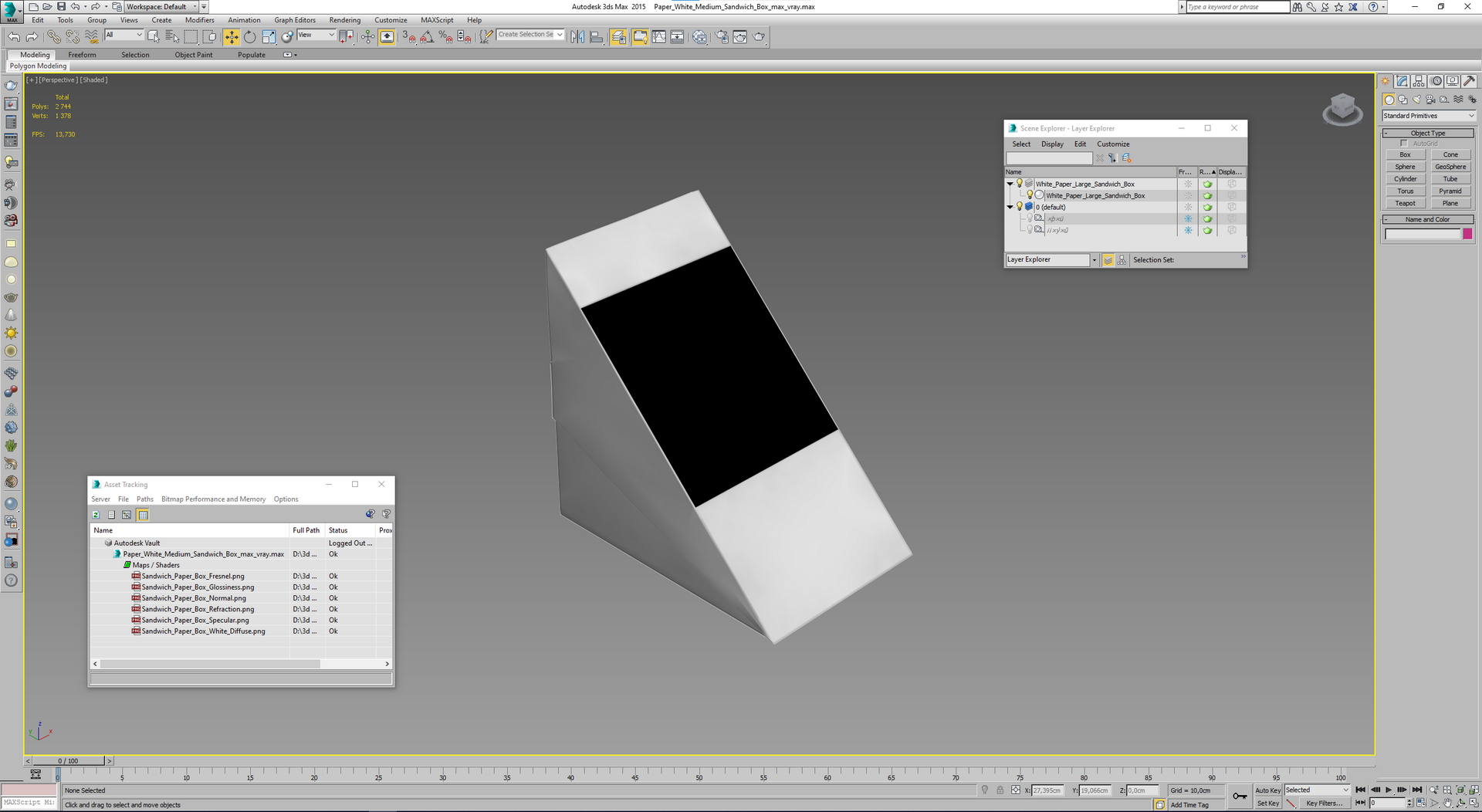
Task: Collapse the 0 (default) layer tree
Action: [x=1010, y=207]
